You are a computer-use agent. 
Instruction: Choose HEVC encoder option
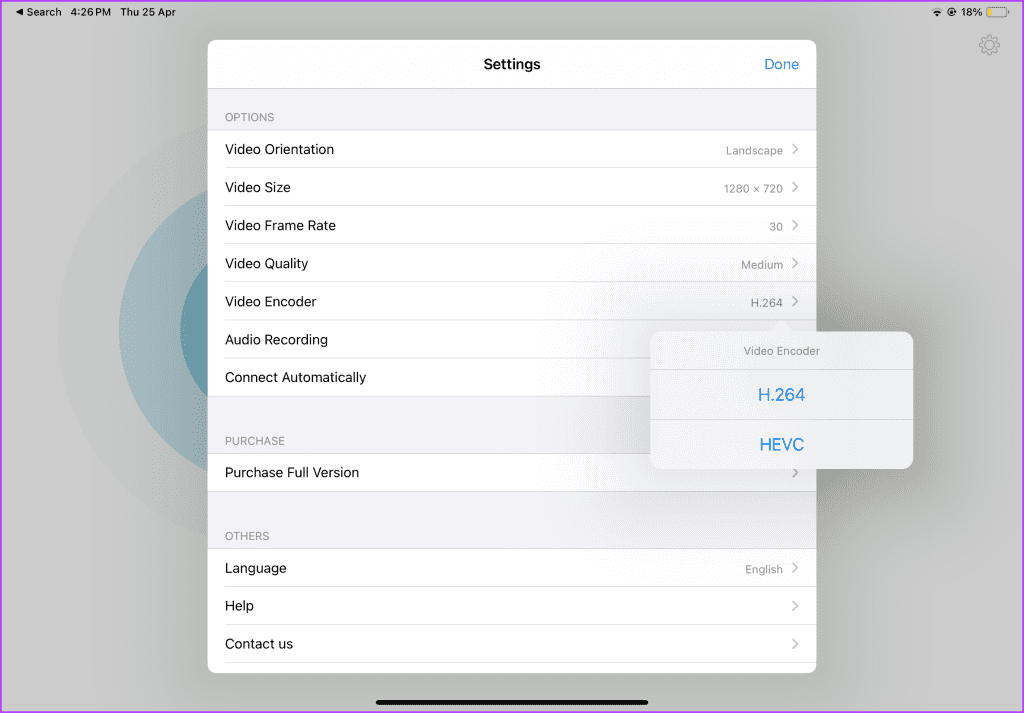(781, 444)
